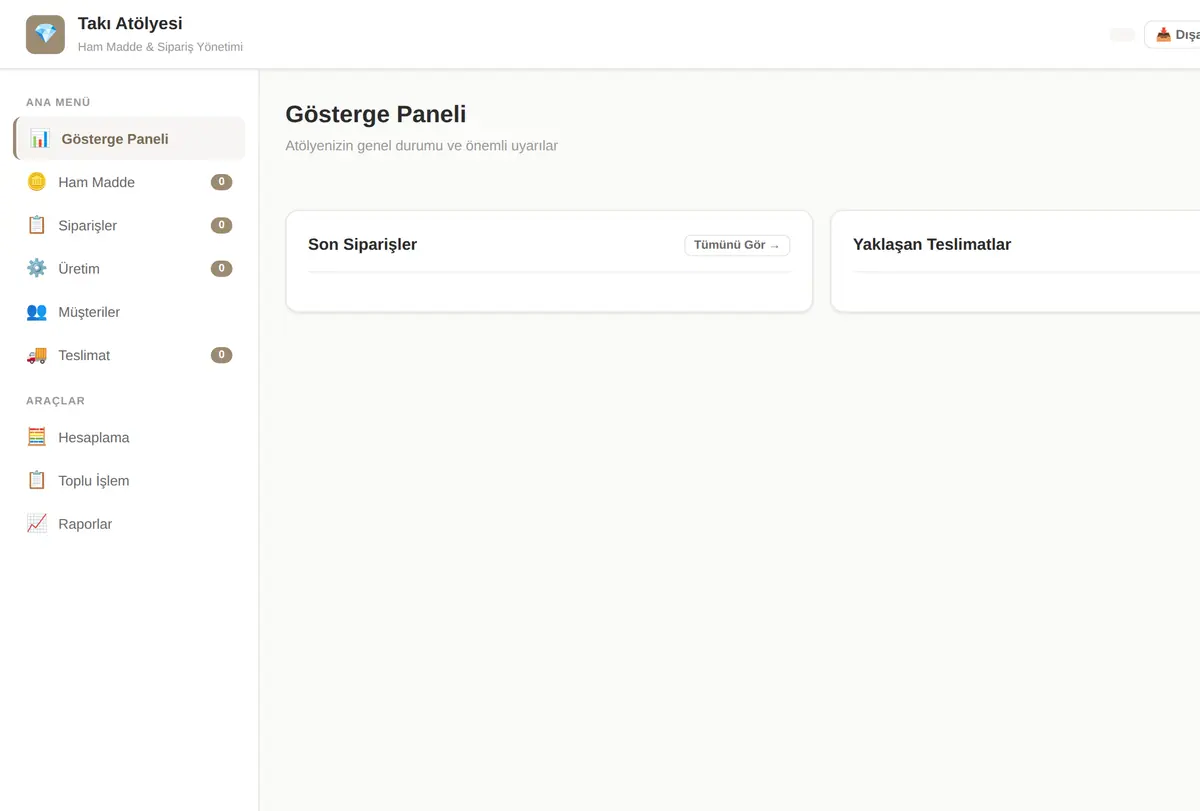Click the ARAÇLAR section label
Image resolution: width=1200 pixels, height=811 pixels.
point(55,401)
